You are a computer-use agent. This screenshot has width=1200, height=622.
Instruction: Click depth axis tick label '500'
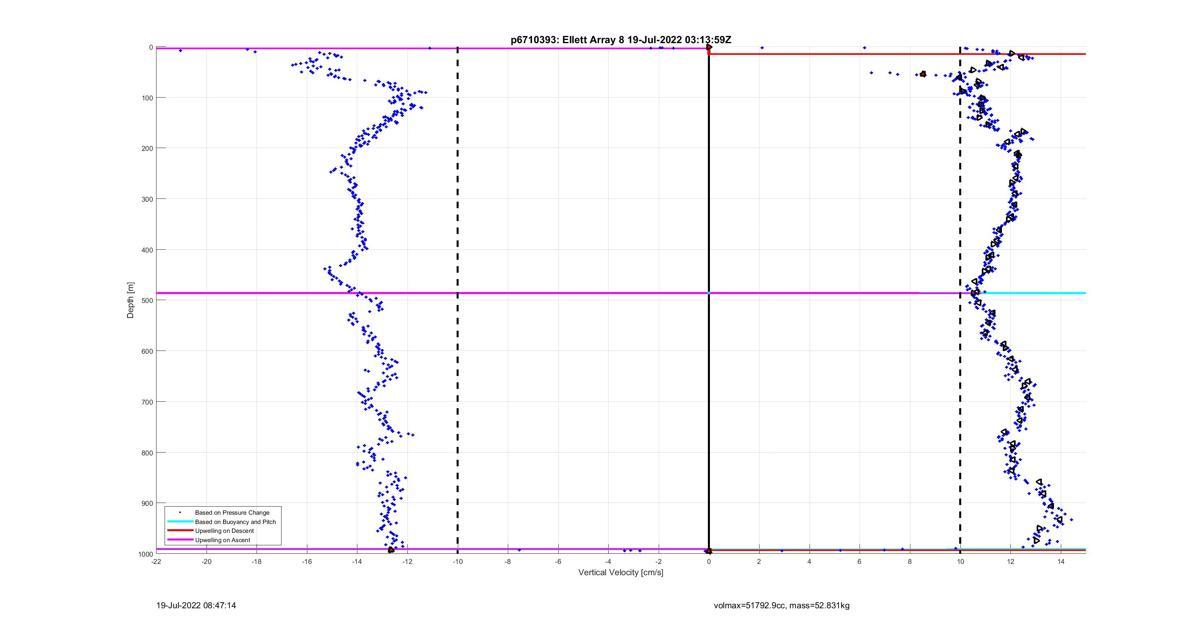(x=146, y=300)
